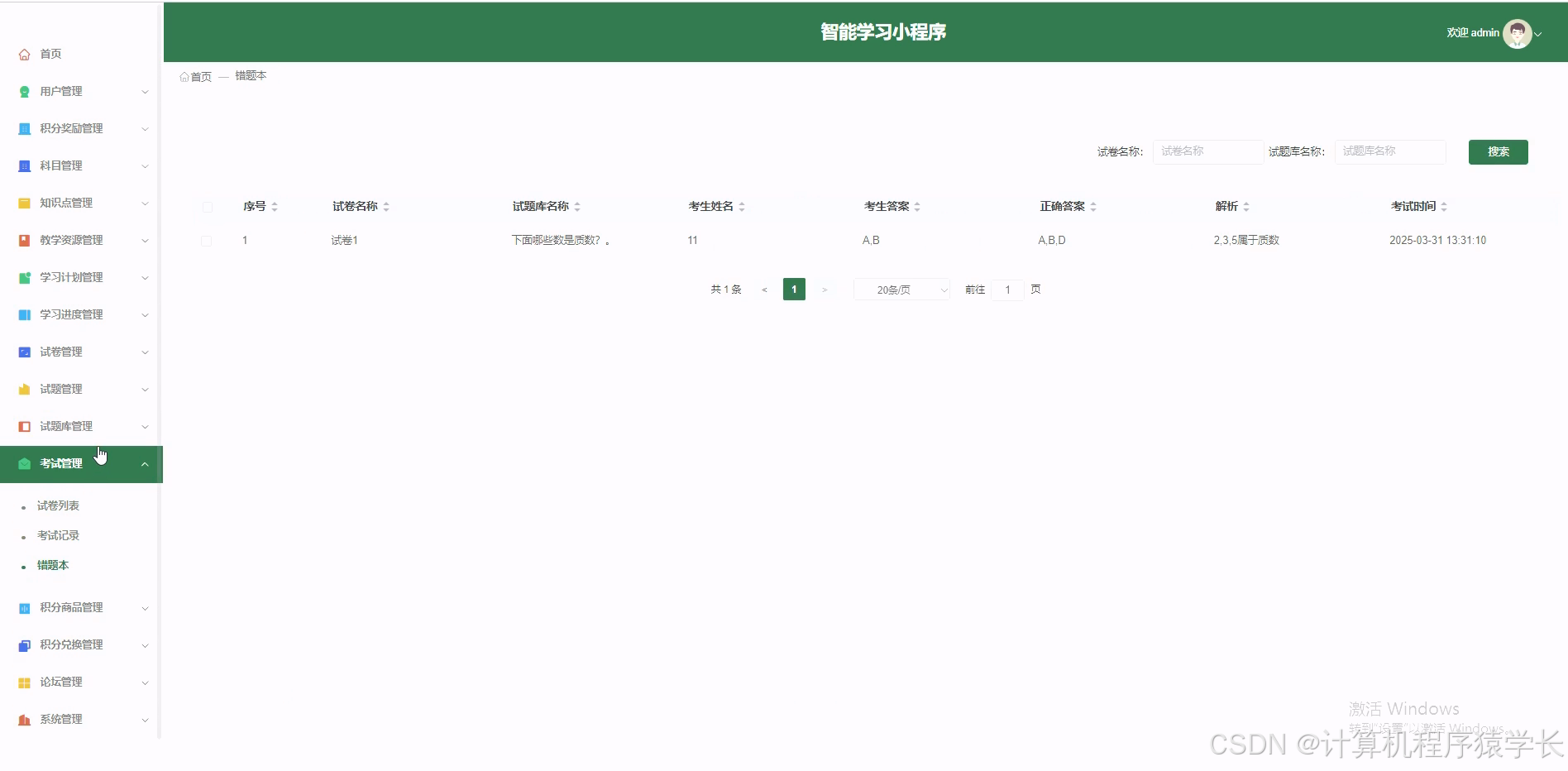Expand the 学习进度管理 menu chevron

146,314
